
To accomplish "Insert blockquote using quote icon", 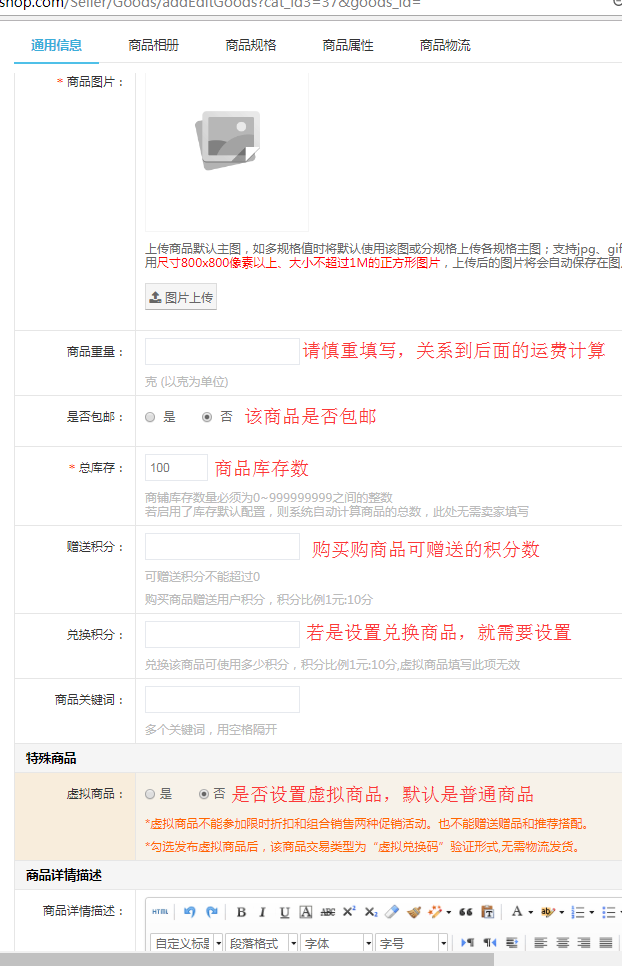I will 465,912.
